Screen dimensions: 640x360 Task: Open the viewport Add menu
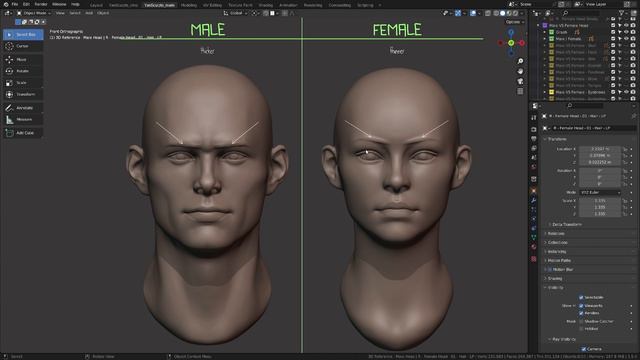click(x=89, y=13)
